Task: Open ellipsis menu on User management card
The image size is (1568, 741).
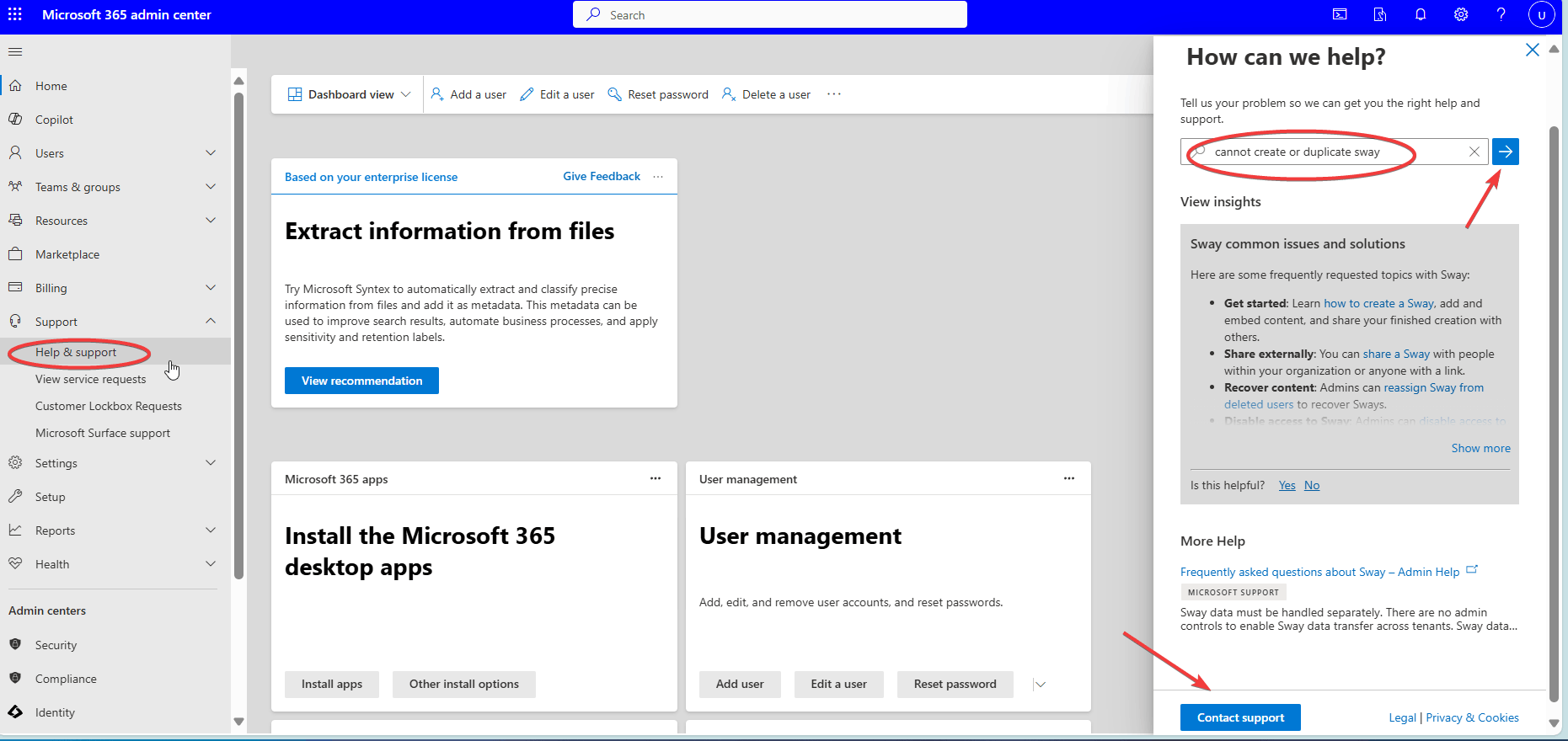Action: pos(1069,478)
